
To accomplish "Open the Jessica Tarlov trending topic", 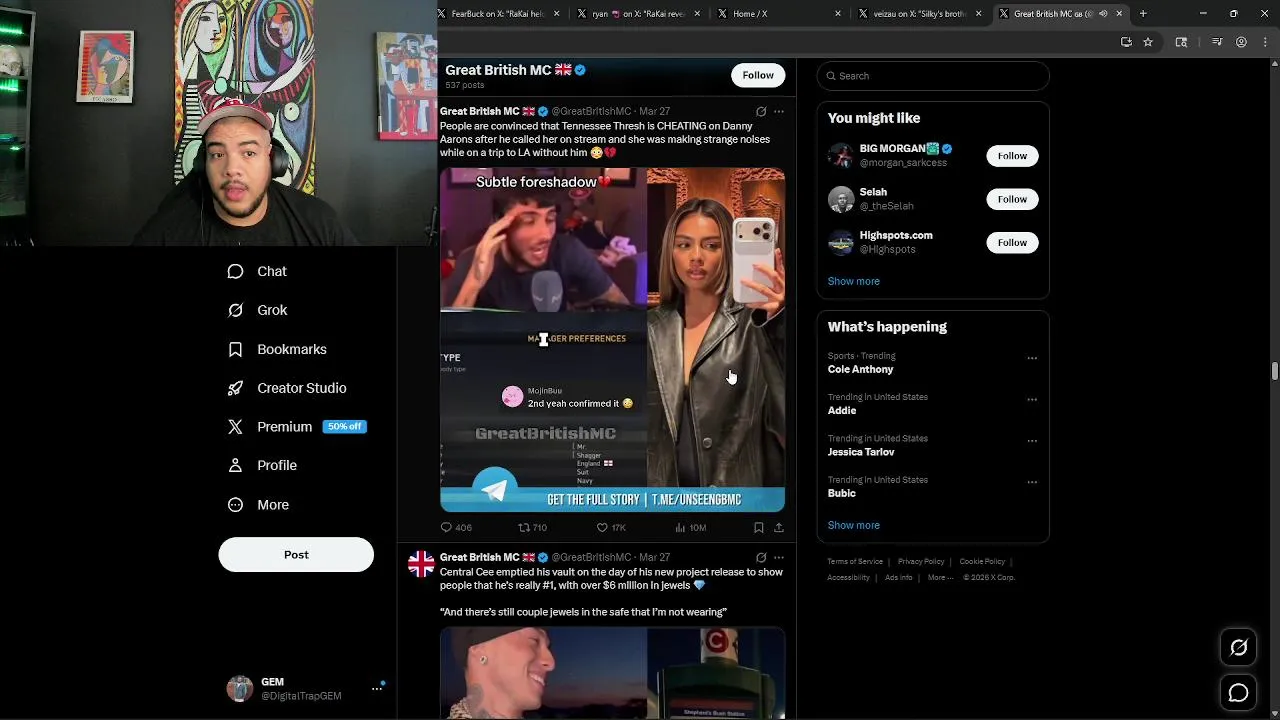I will 861,452.
